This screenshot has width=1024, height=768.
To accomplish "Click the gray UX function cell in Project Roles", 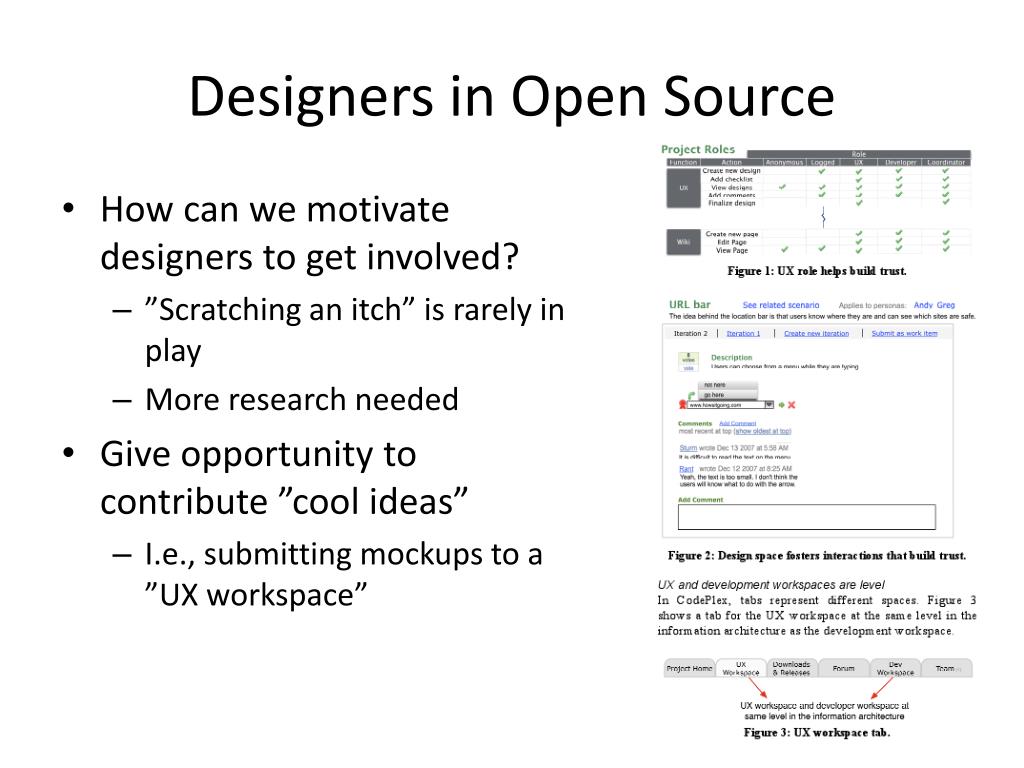I will 684,187.
